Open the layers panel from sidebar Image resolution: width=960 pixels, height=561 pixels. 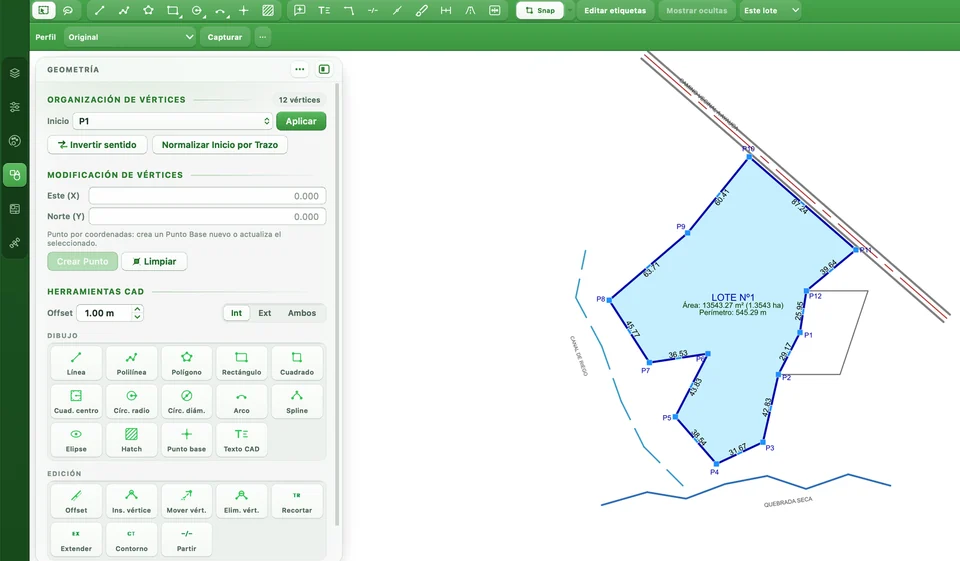click(15, 73)
